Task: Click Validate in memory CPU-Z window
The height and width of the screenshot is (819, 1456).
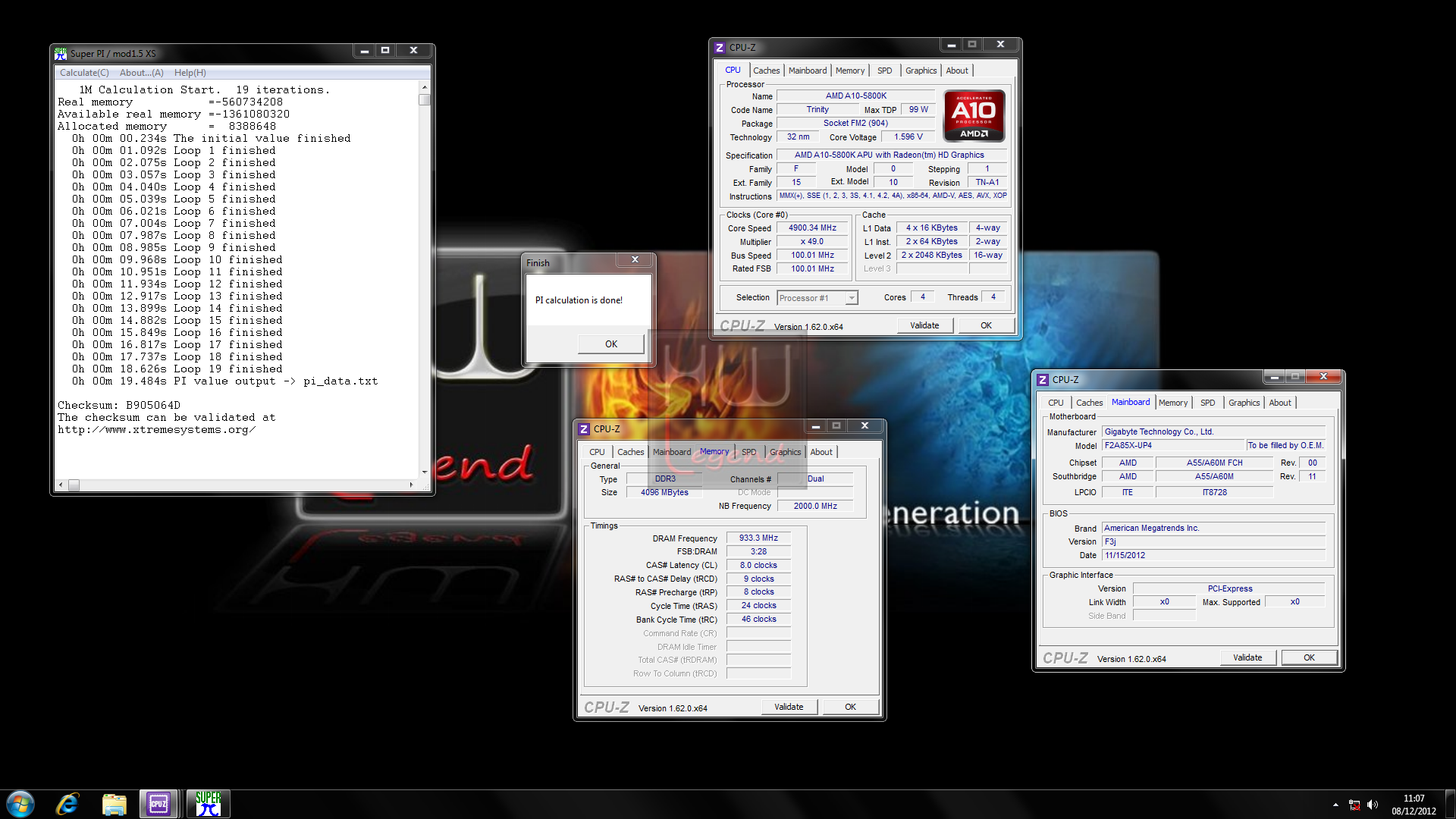Action: [x=789, y=707]
